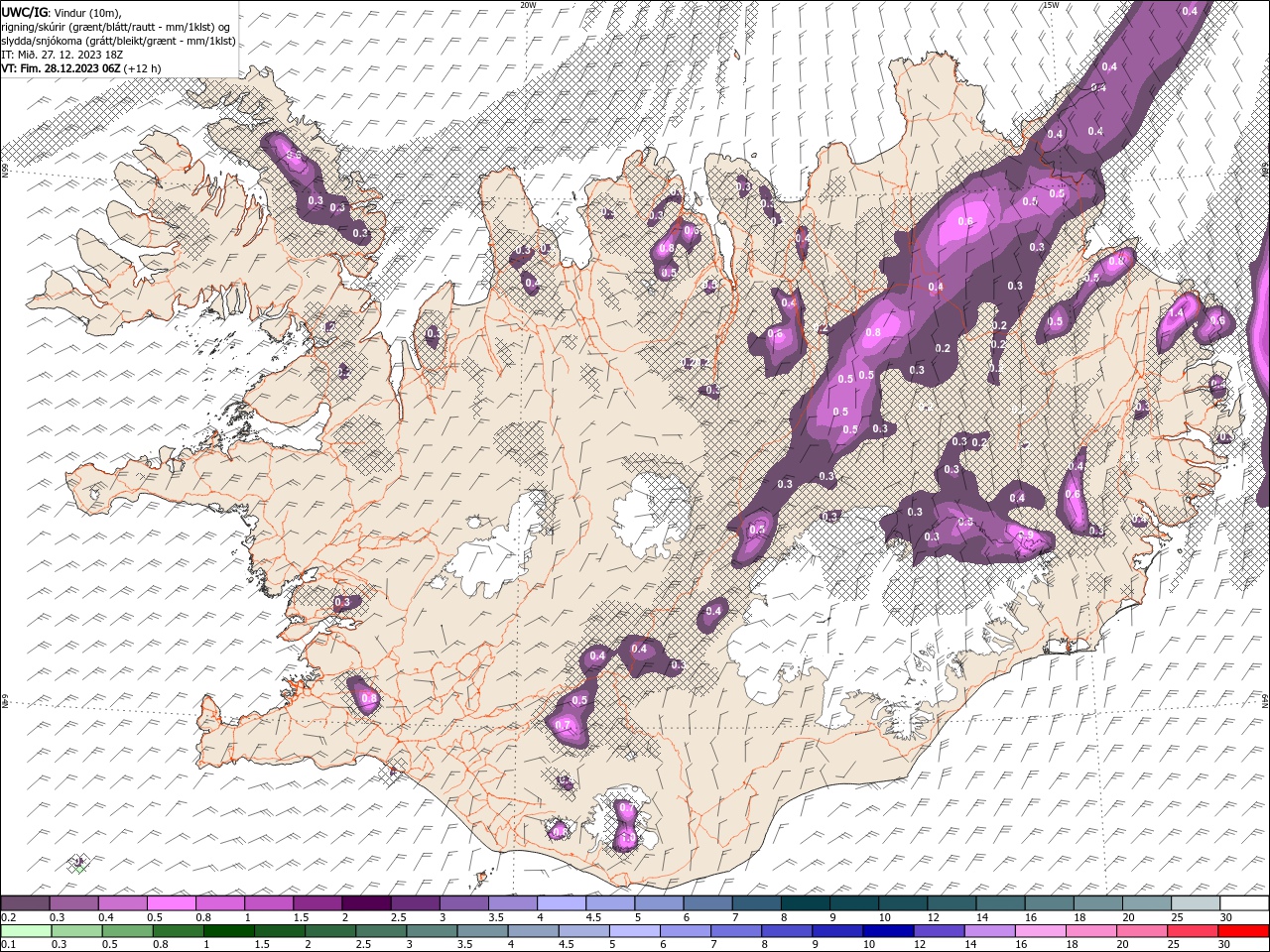Image resolution: width=1270 pixels, height=952 pixels.
Task: Pick lower scale swatch between 25 and 30
Action: (1194, 930)
